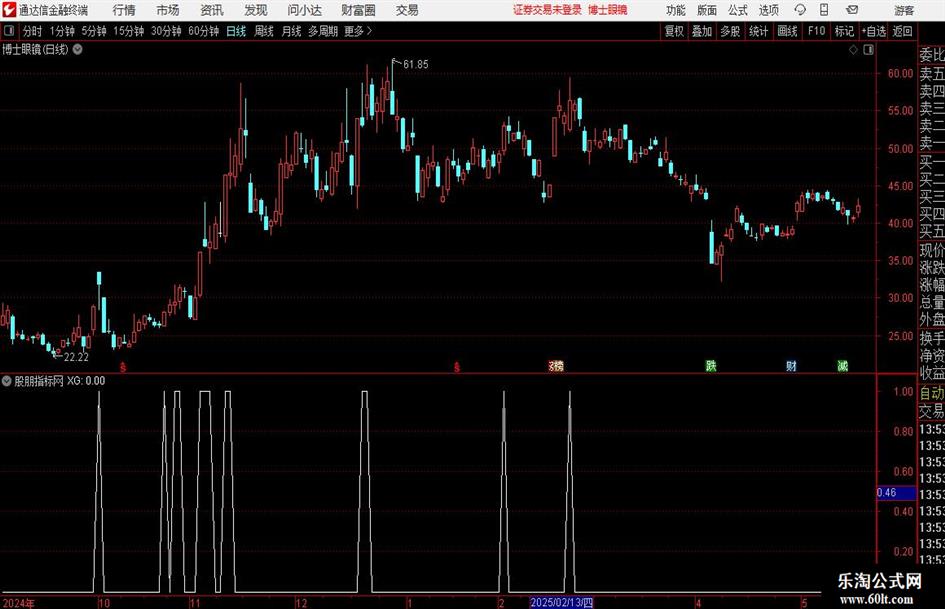Click the 画线 drawing tools button

click(x=787, y=31)
